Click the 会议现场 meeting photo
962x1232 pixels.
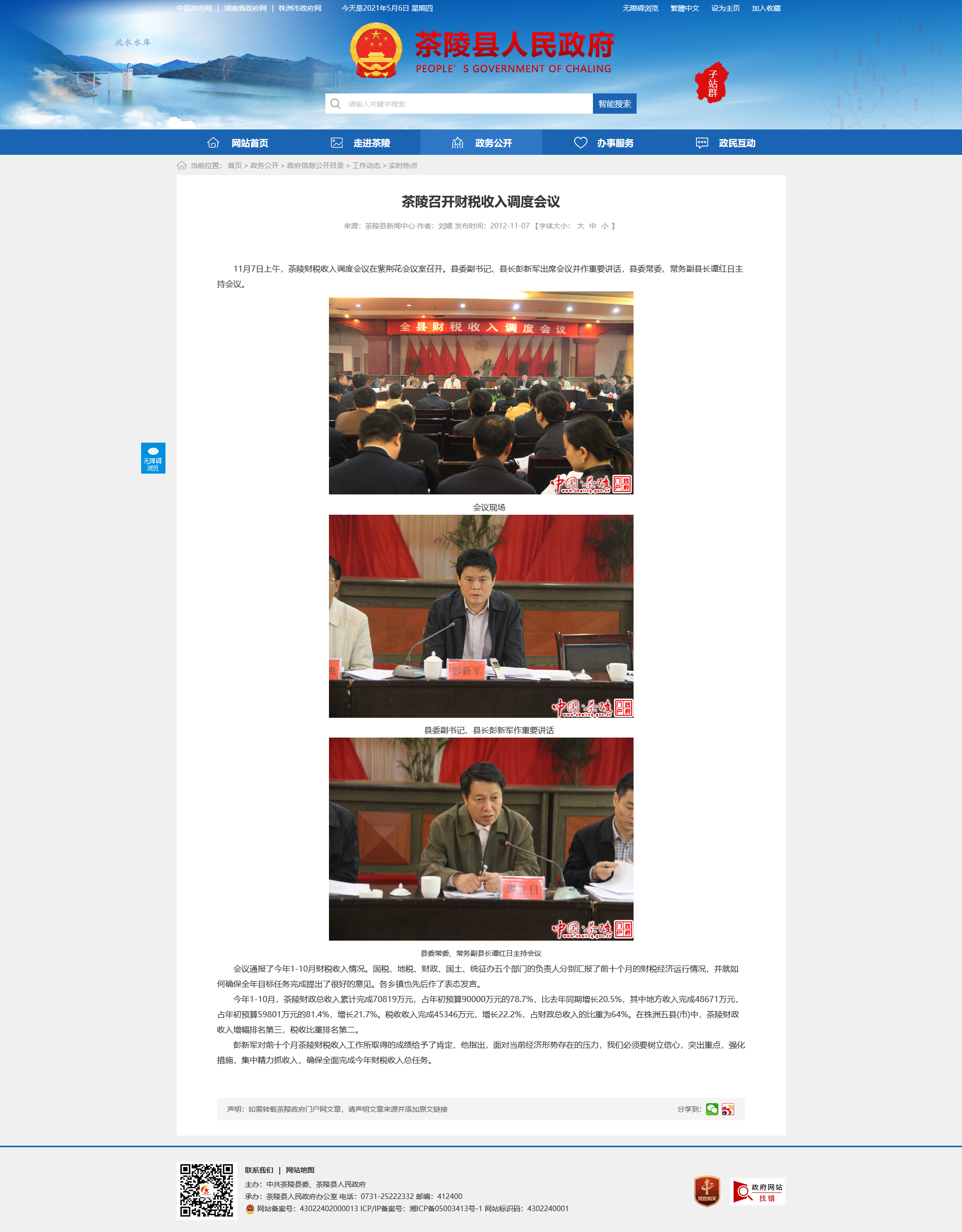(481, 392)
